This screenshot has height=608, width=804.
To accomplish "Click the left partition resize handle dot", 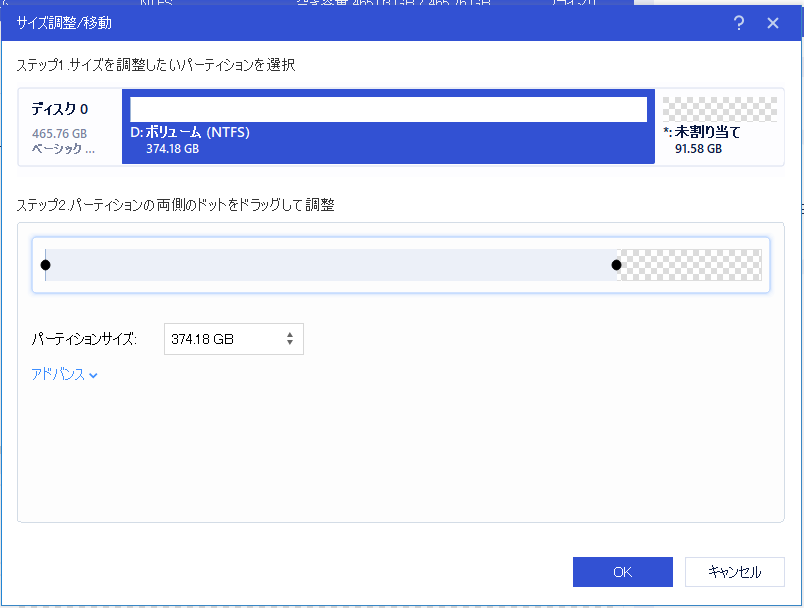I will (x=46, y=264).
